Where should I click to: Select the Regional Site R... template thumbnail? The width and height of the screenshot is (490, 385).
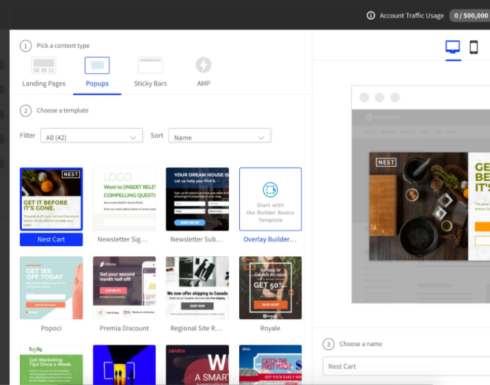[197, 288]
